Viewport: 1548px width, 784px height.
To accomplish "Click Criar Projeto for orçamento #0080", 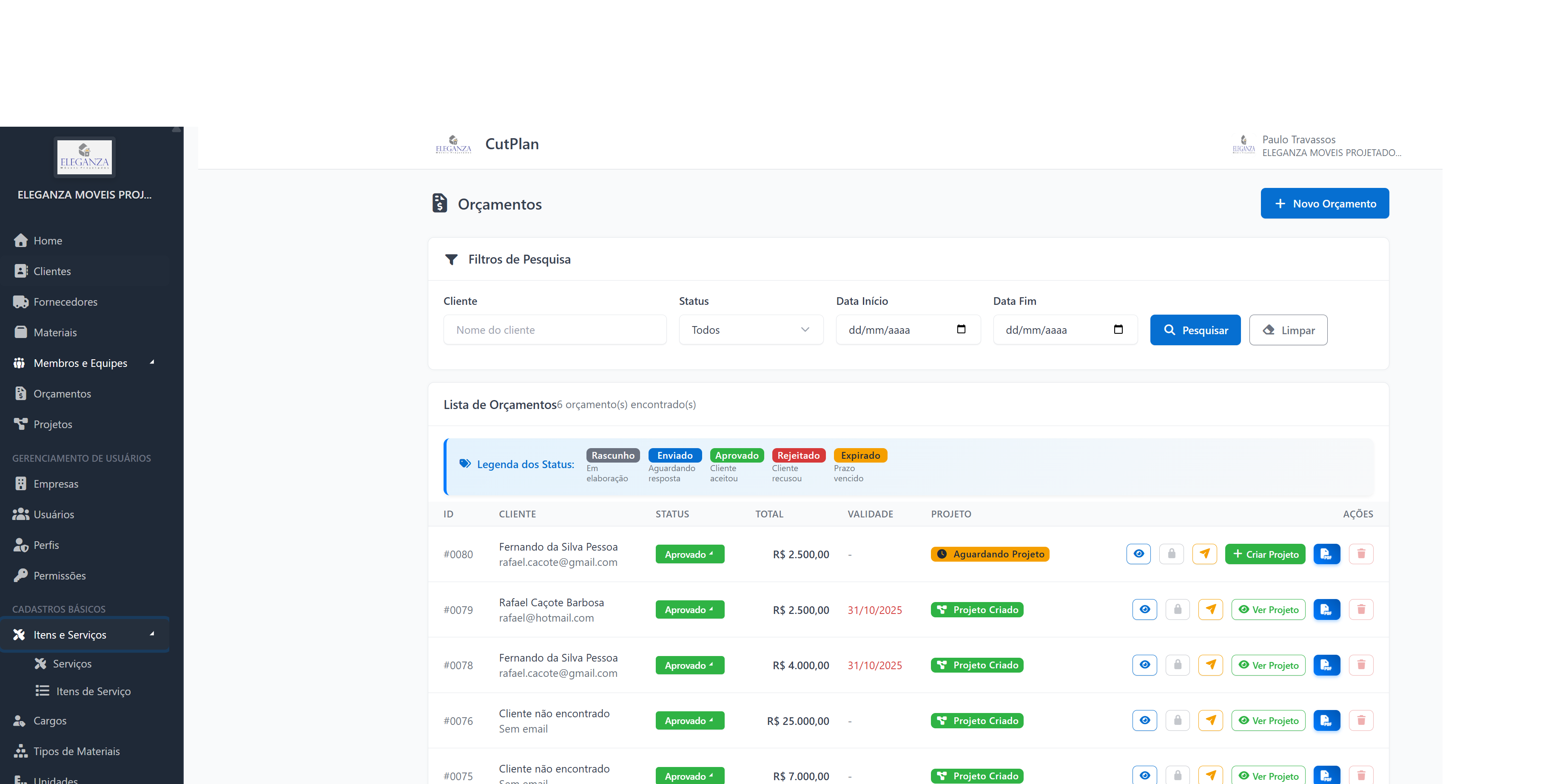I will [1265, 554].
